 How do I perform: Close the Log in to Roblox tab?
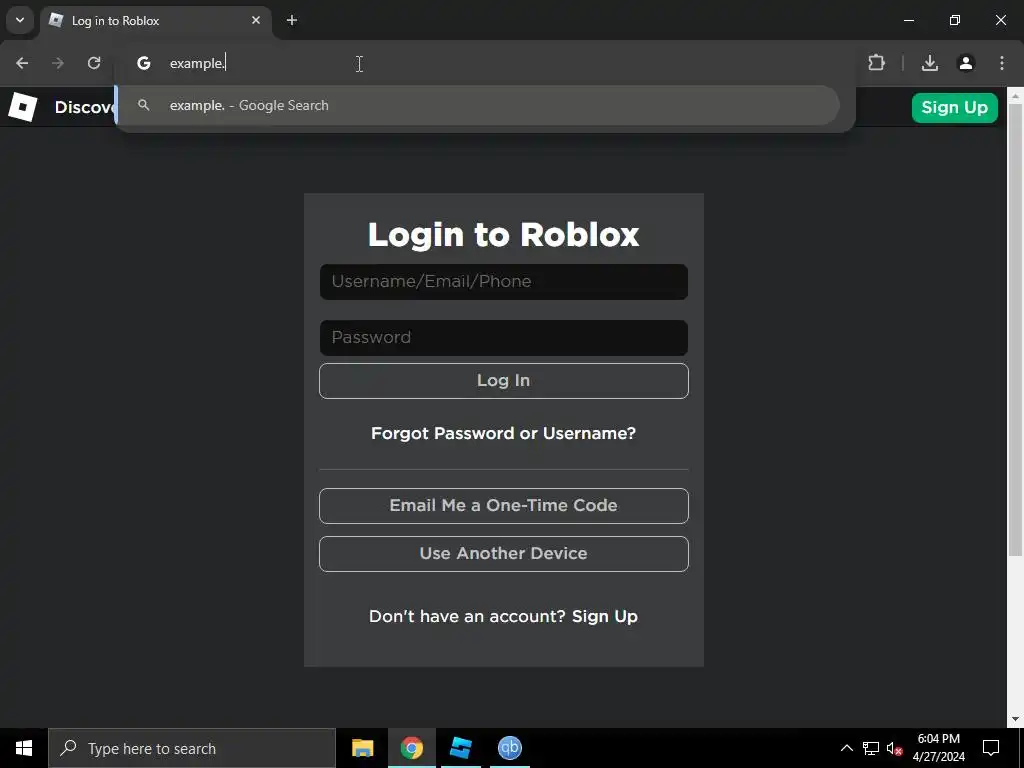pos(256,20)
